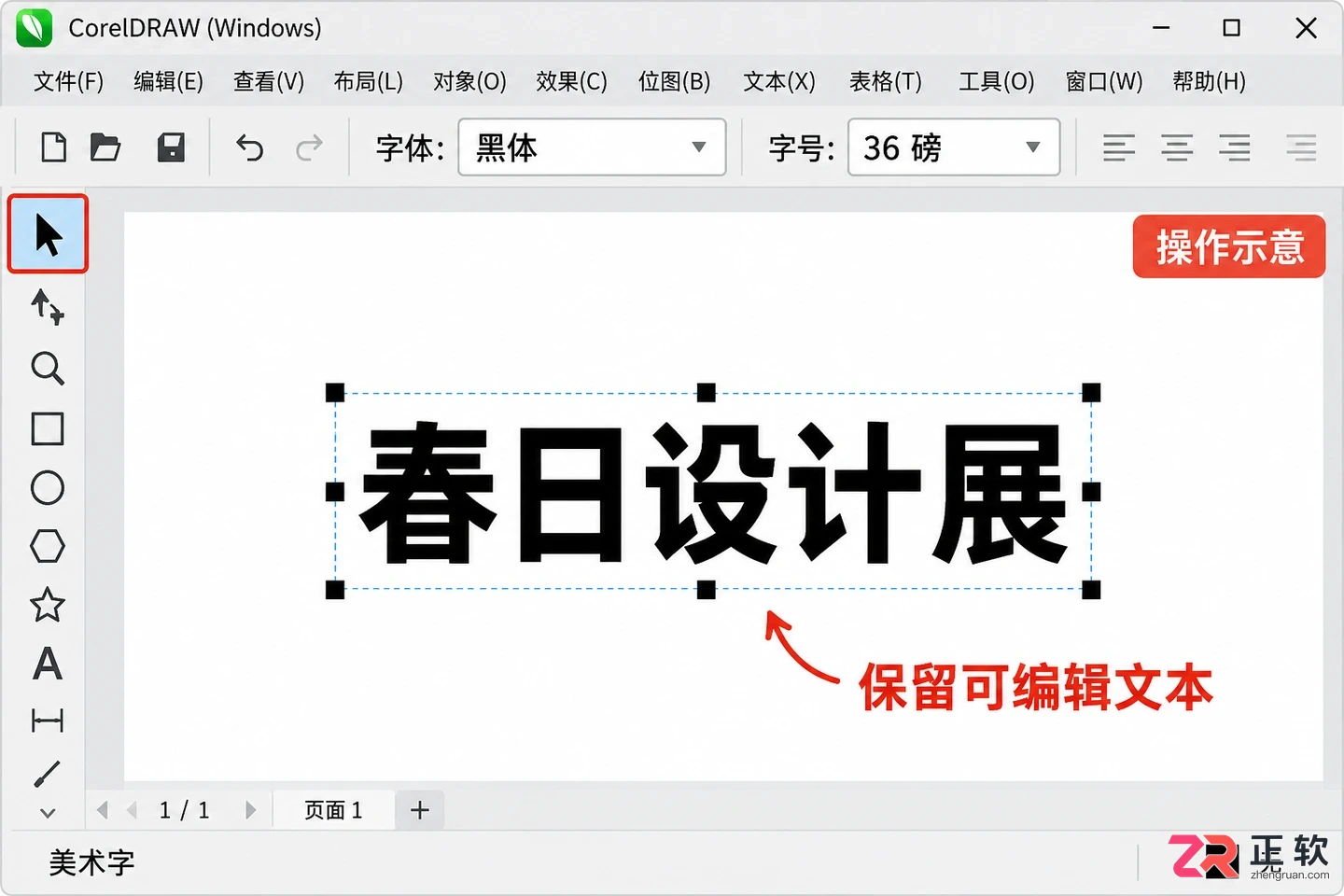The height and width of the screenshot is (896, 1344).
Task: Click the 1 / 1 page counter
Action: 184,810
